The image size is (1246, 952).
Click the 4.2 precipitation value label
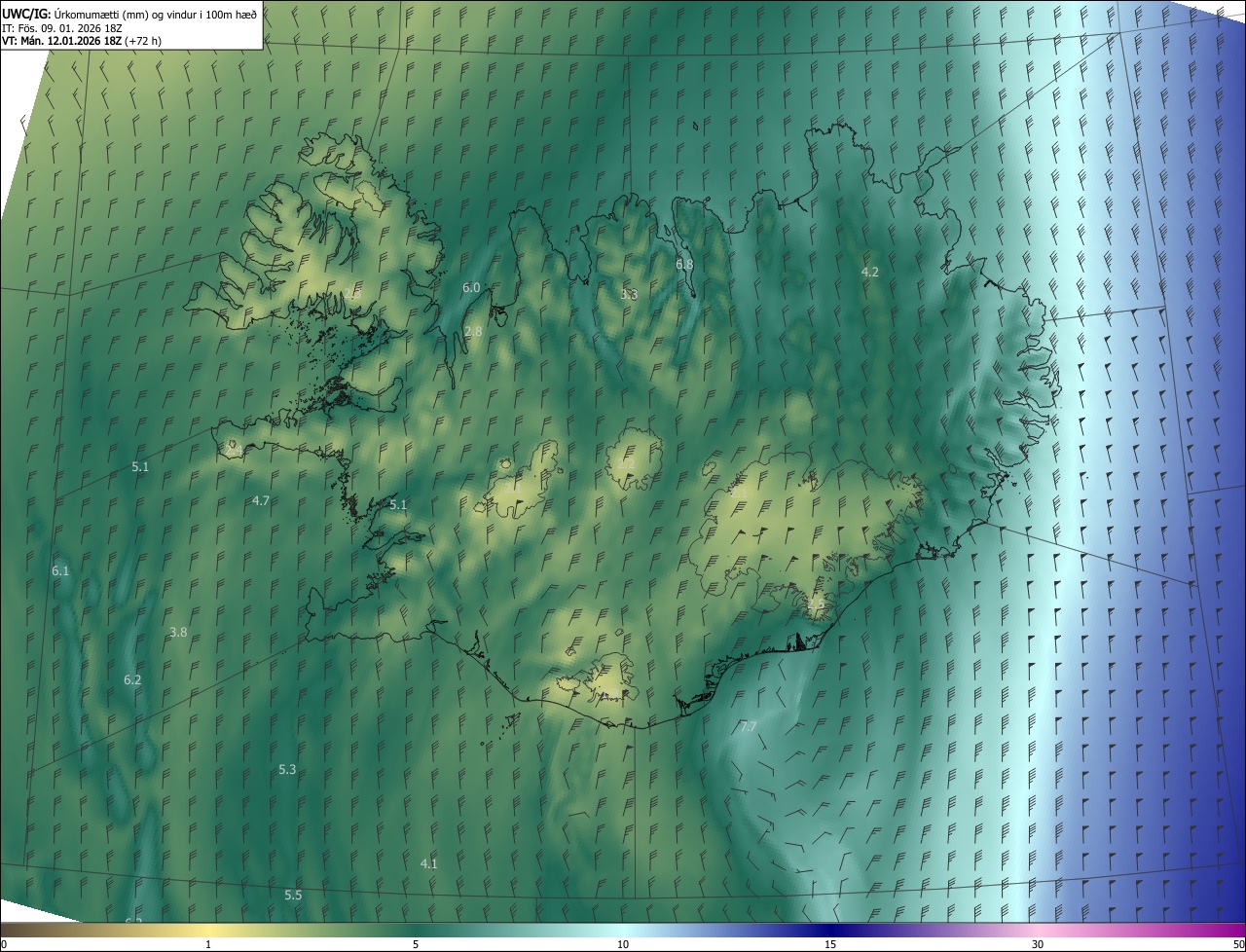[870, 272]
